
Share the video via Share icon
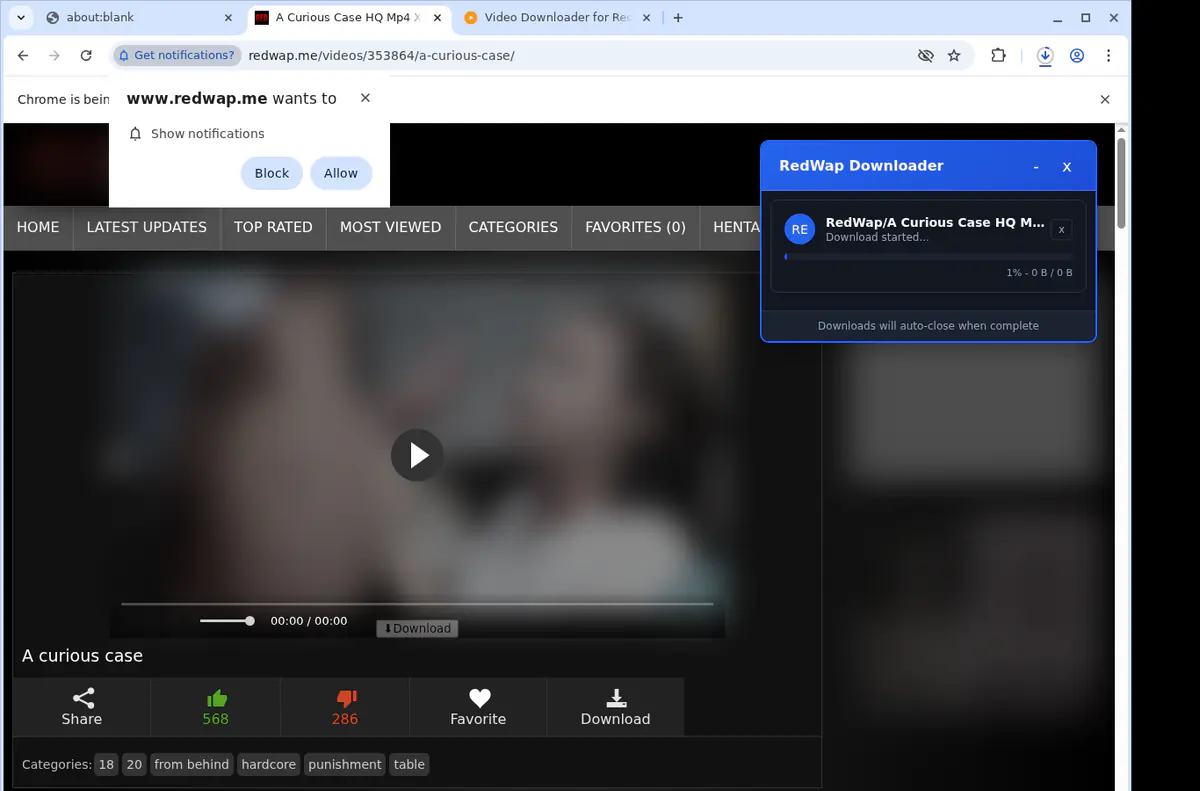point(82,707)
